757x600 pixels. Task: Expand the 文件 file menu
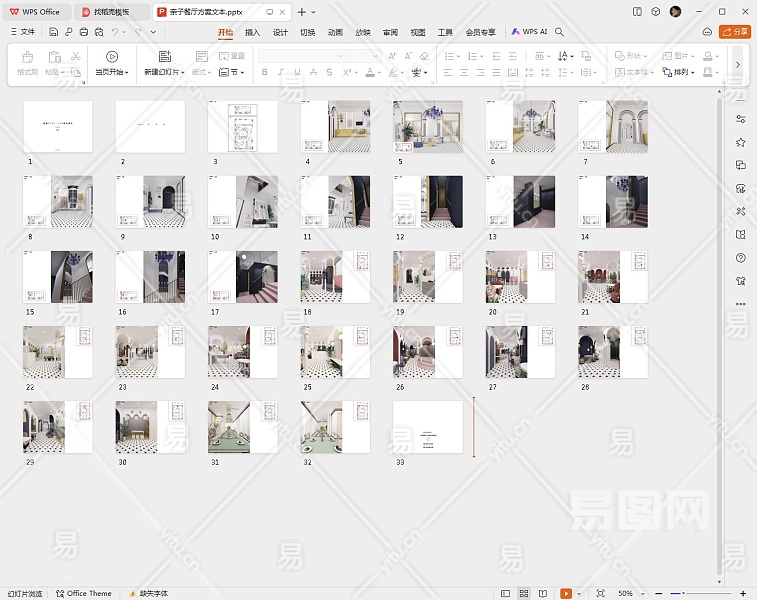pos(22,32)
